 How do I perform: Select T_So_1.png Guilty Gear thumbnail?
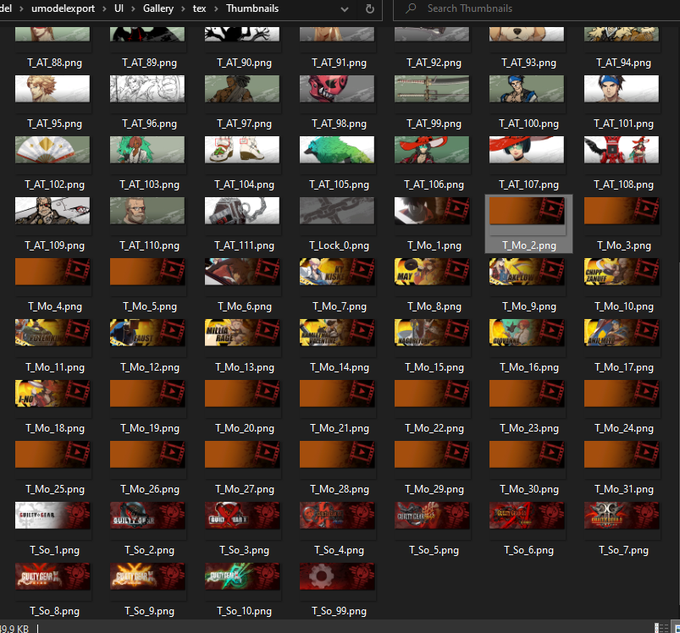tap(52, 516)
